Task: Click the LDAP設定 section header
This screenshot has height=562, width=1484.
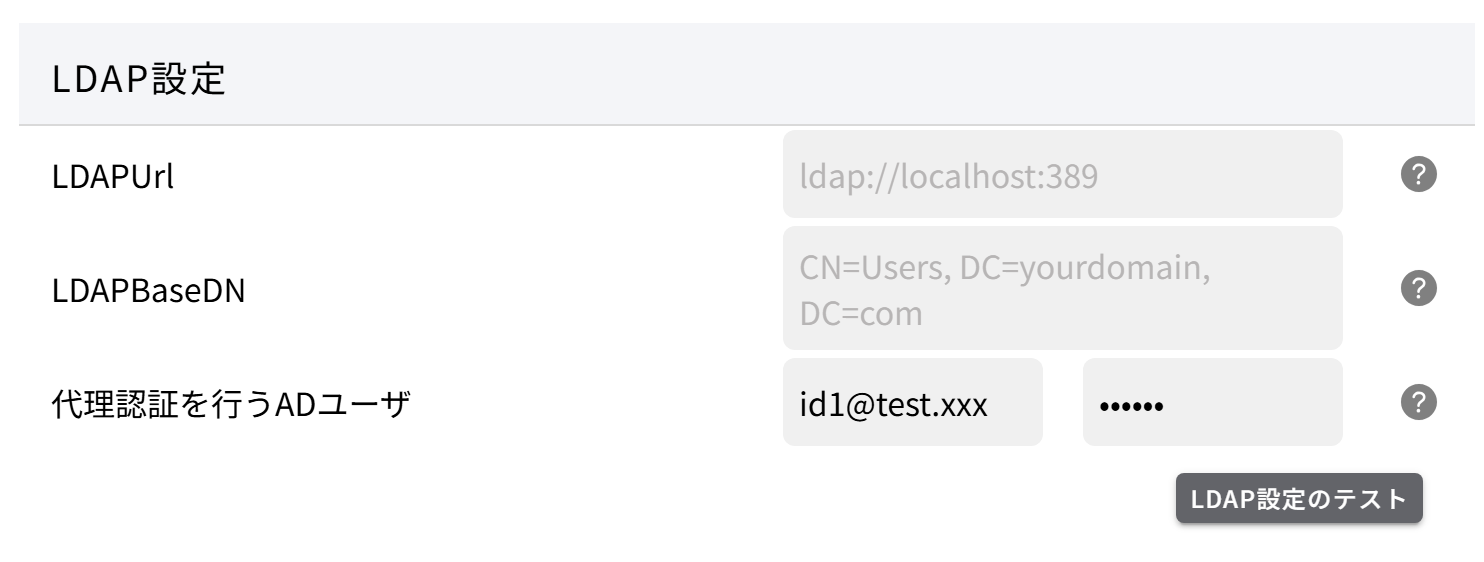Action: point(139,81)
